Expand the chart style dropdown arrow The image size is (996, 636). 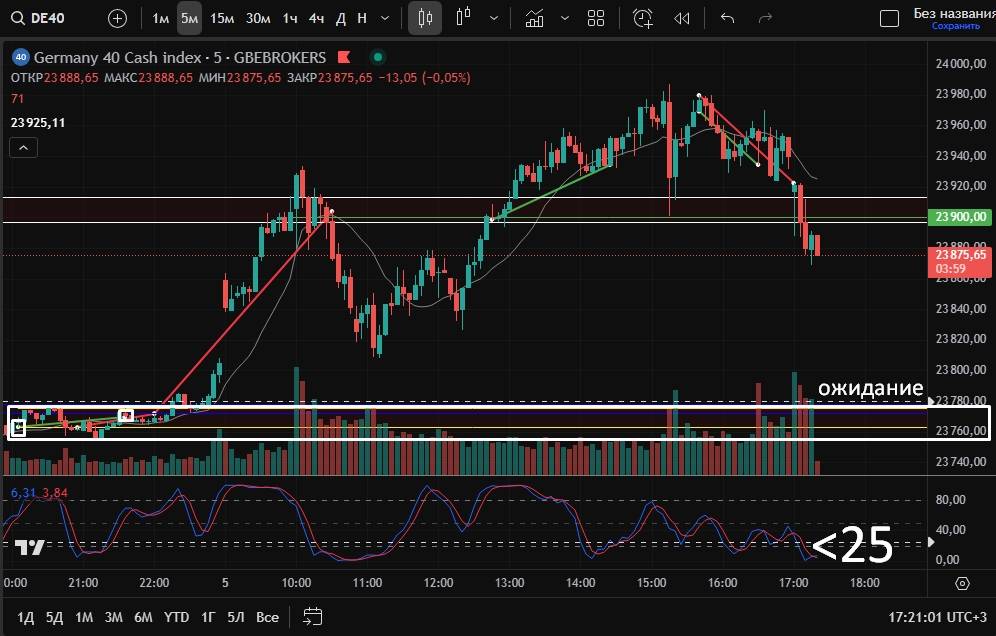pyautogui.click(x=494, y=18)
